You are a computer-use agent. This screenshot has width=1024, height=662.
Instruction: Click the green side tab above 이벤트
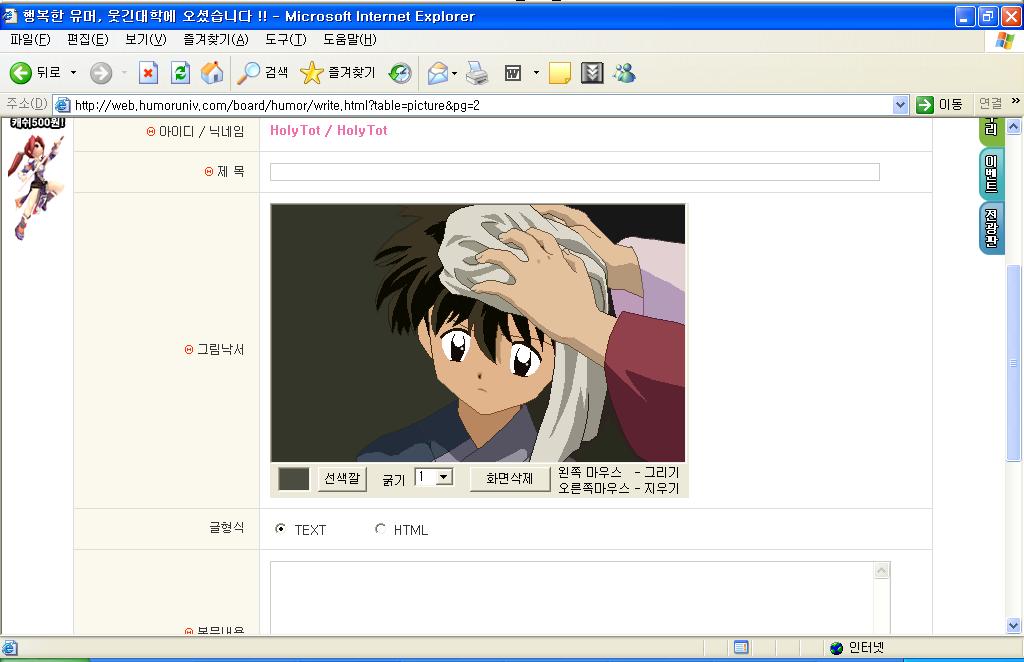tap(991, 131)
